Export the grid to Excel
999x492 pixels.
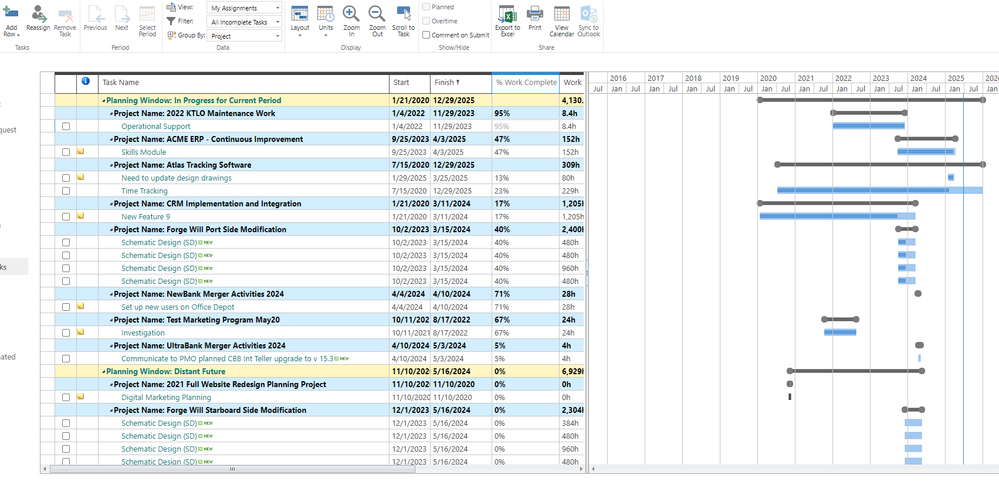click(x=508, y=15)
